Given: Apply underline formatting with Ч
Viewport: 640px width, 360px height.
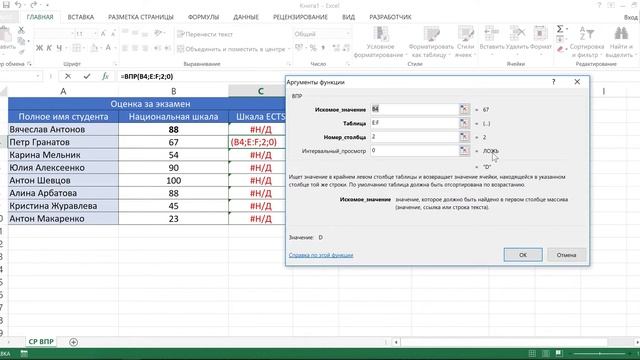Looking at the screenshot, I should 59,48.
